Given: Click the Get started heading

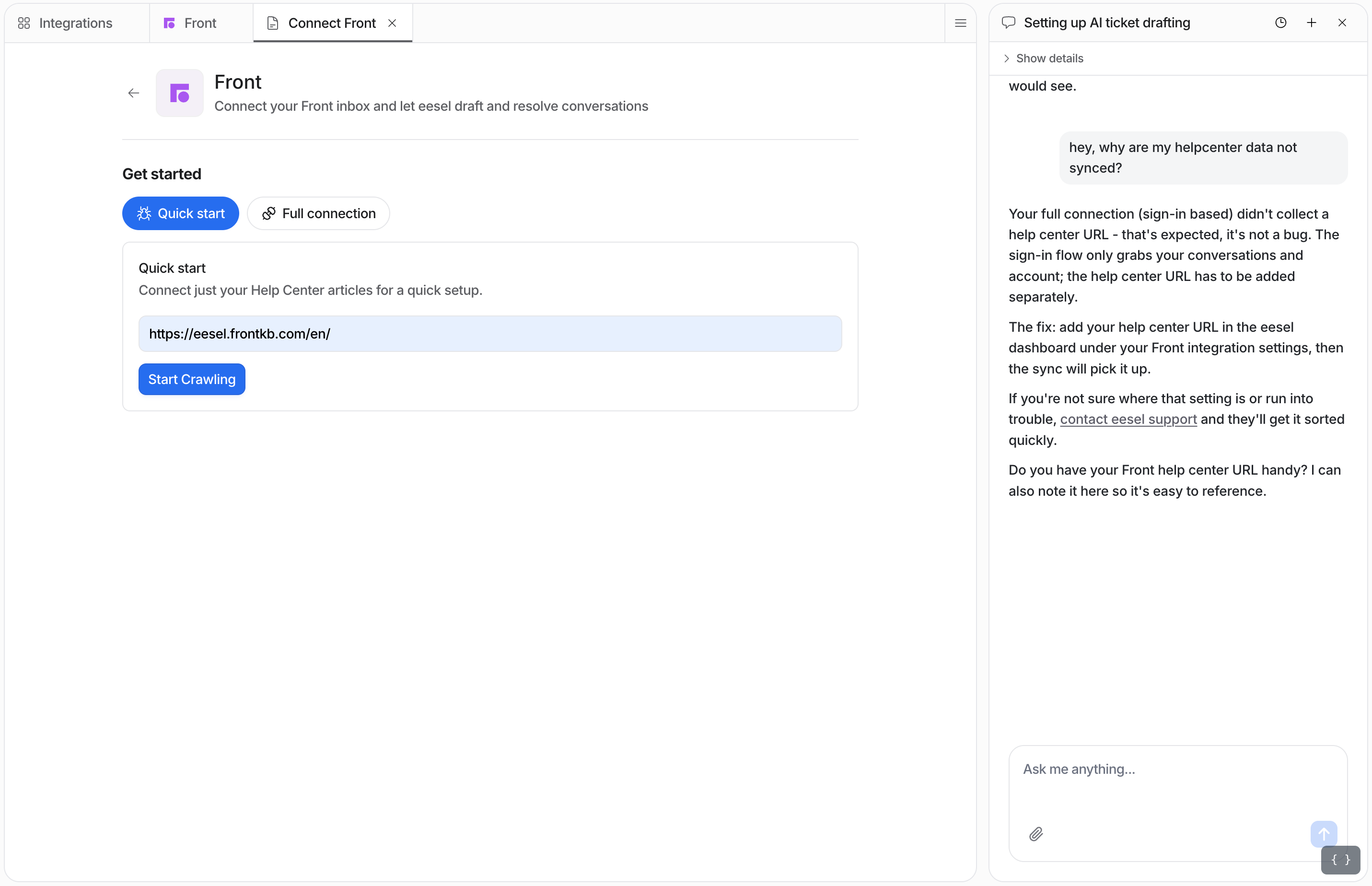Looking at the screenshot, I should coord(162,175).
